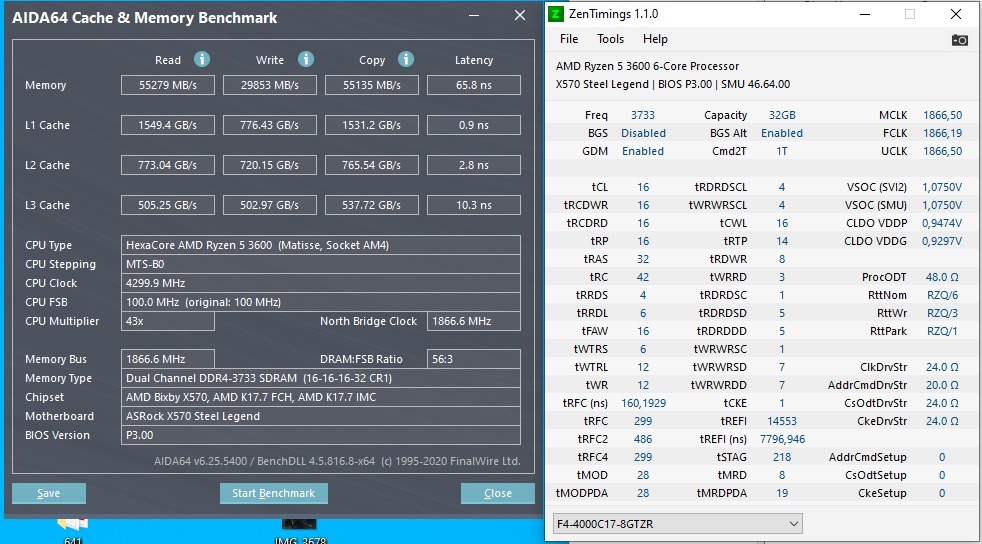Image resolution: width=982 pixels, height=544 pixels.
Task: Click the L2 Cache read 773.04 GB/s value
Action: click(x=168, y=165)
